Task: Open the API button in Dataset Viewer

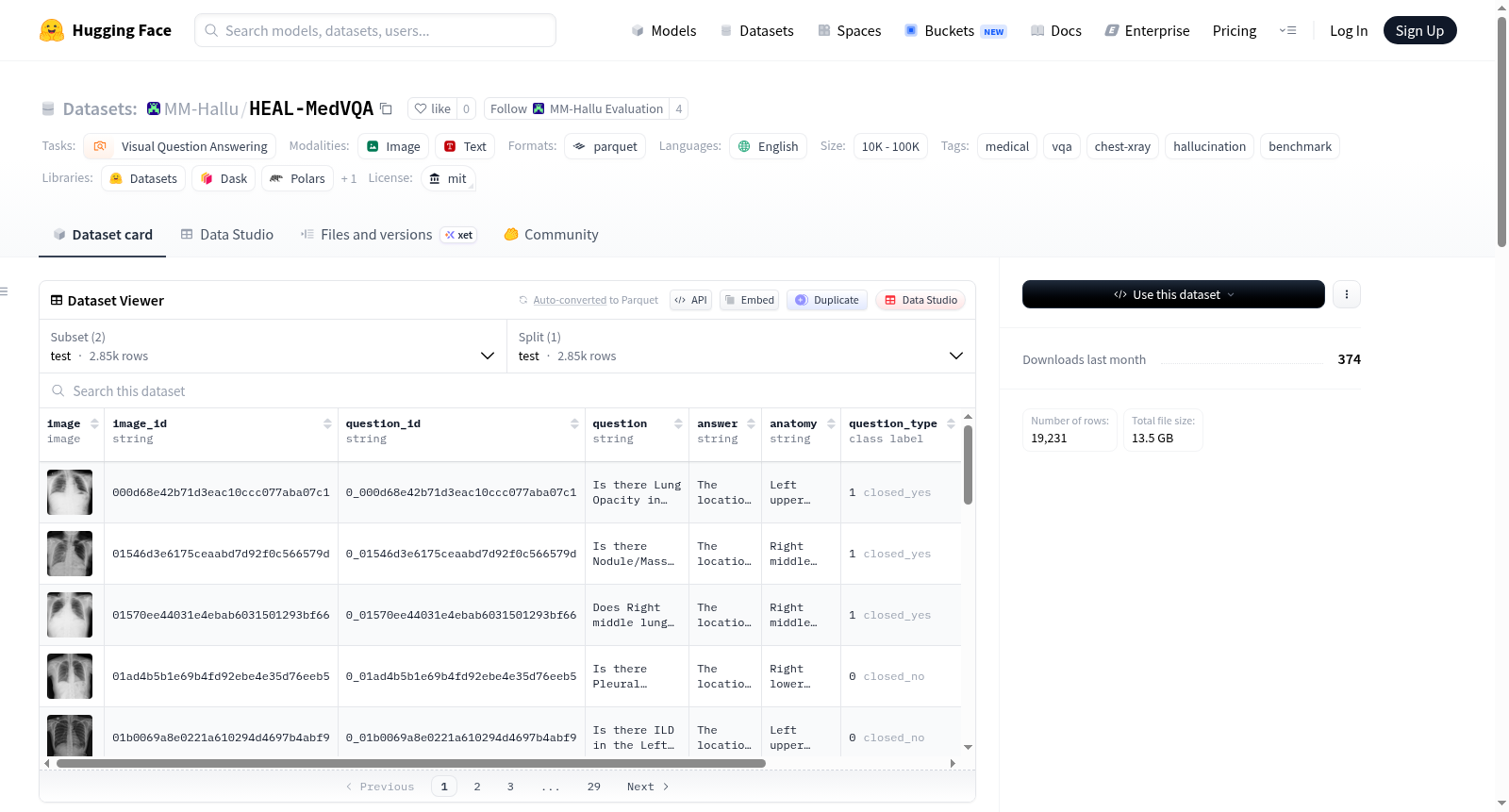Action: click(x=690, y=300)
